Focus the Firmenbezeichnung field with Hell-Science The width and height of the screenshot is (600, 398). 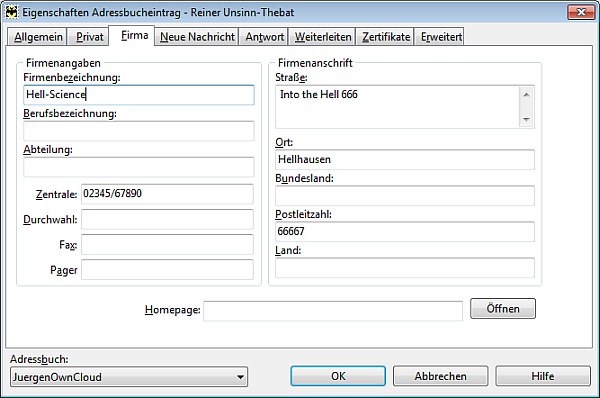pyautogui.click(x=139, y=95)
